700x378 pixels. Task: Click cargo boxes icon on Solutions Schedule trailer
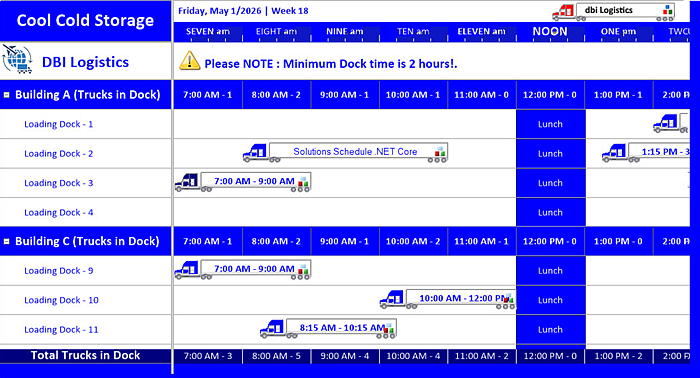tap(440, 152)
